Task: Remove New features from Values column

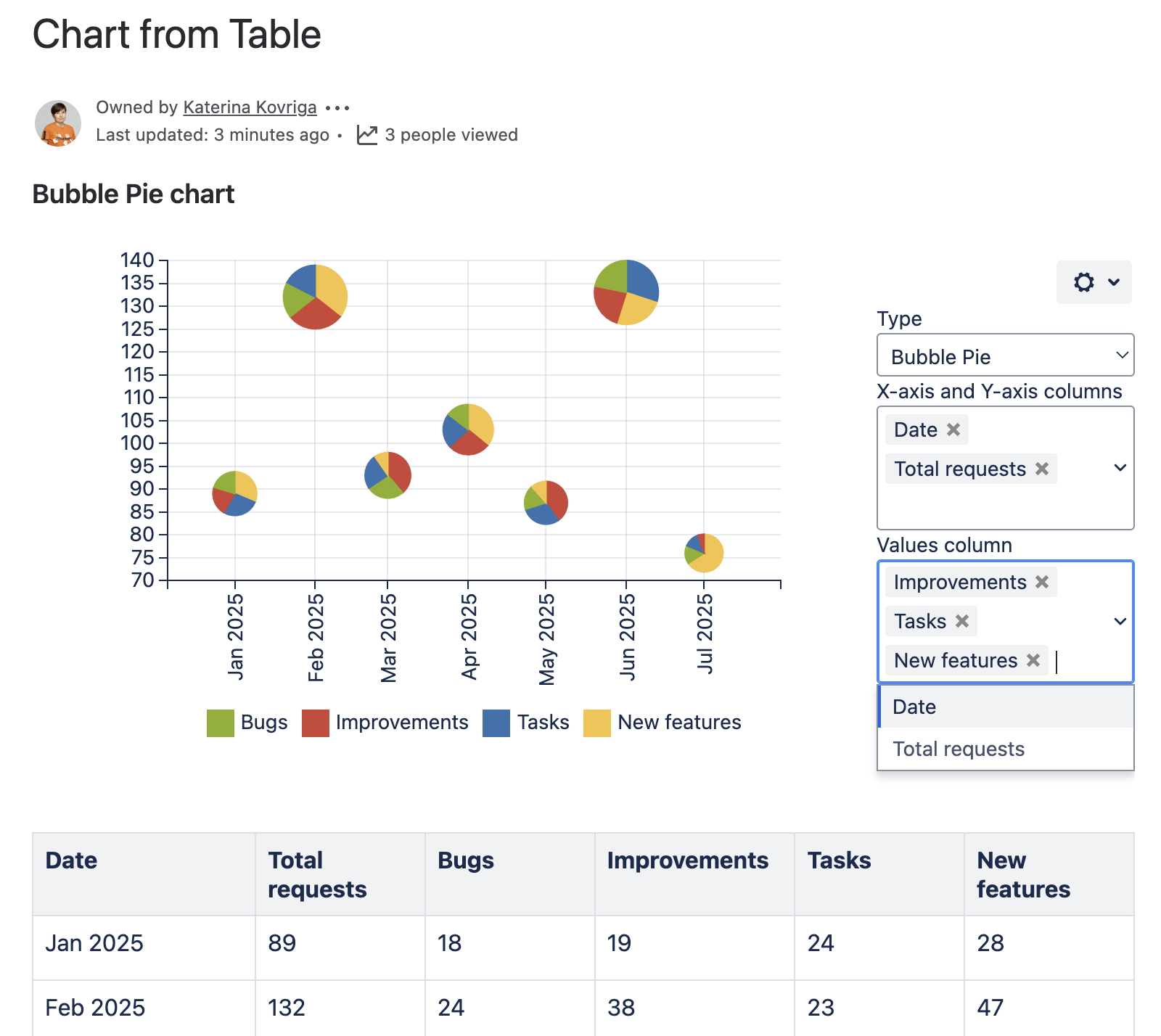Action: tap(1033, 660)
